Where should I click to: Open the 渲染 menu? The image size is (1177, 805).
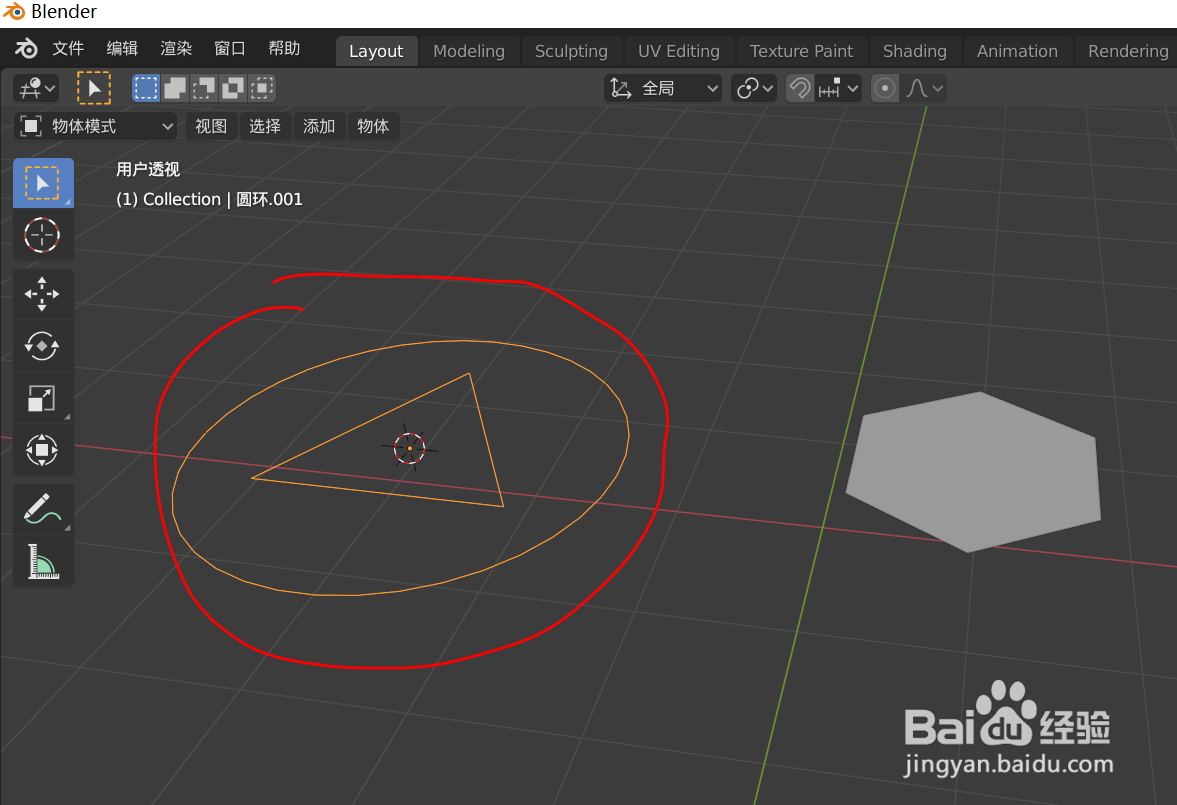pos(175,48)
